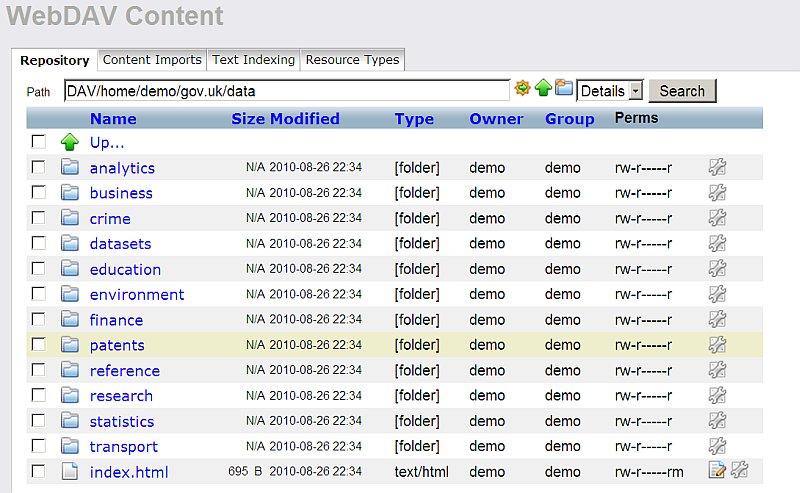This screenshot has height=493, width=800.
Task: Open properties wrench for index.html
Action: click(739, 471)
